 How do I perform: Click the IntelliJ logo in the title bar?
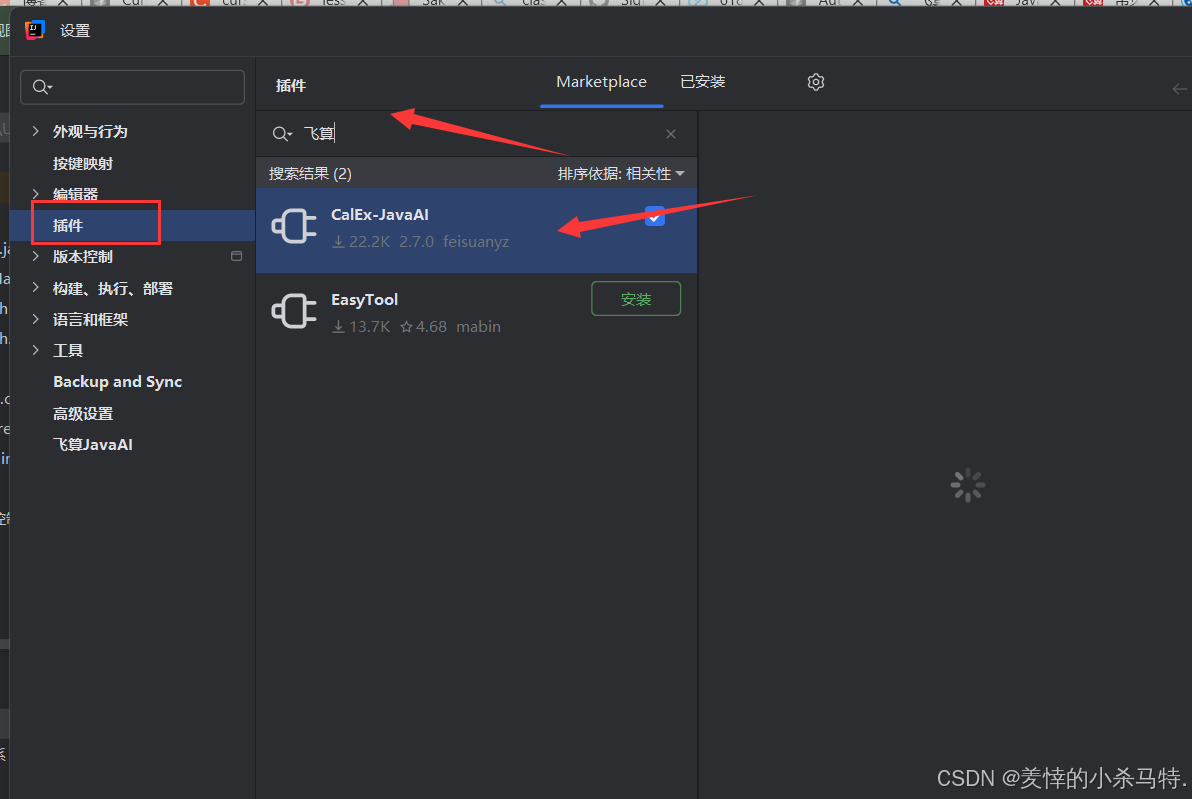coord(35,30)
